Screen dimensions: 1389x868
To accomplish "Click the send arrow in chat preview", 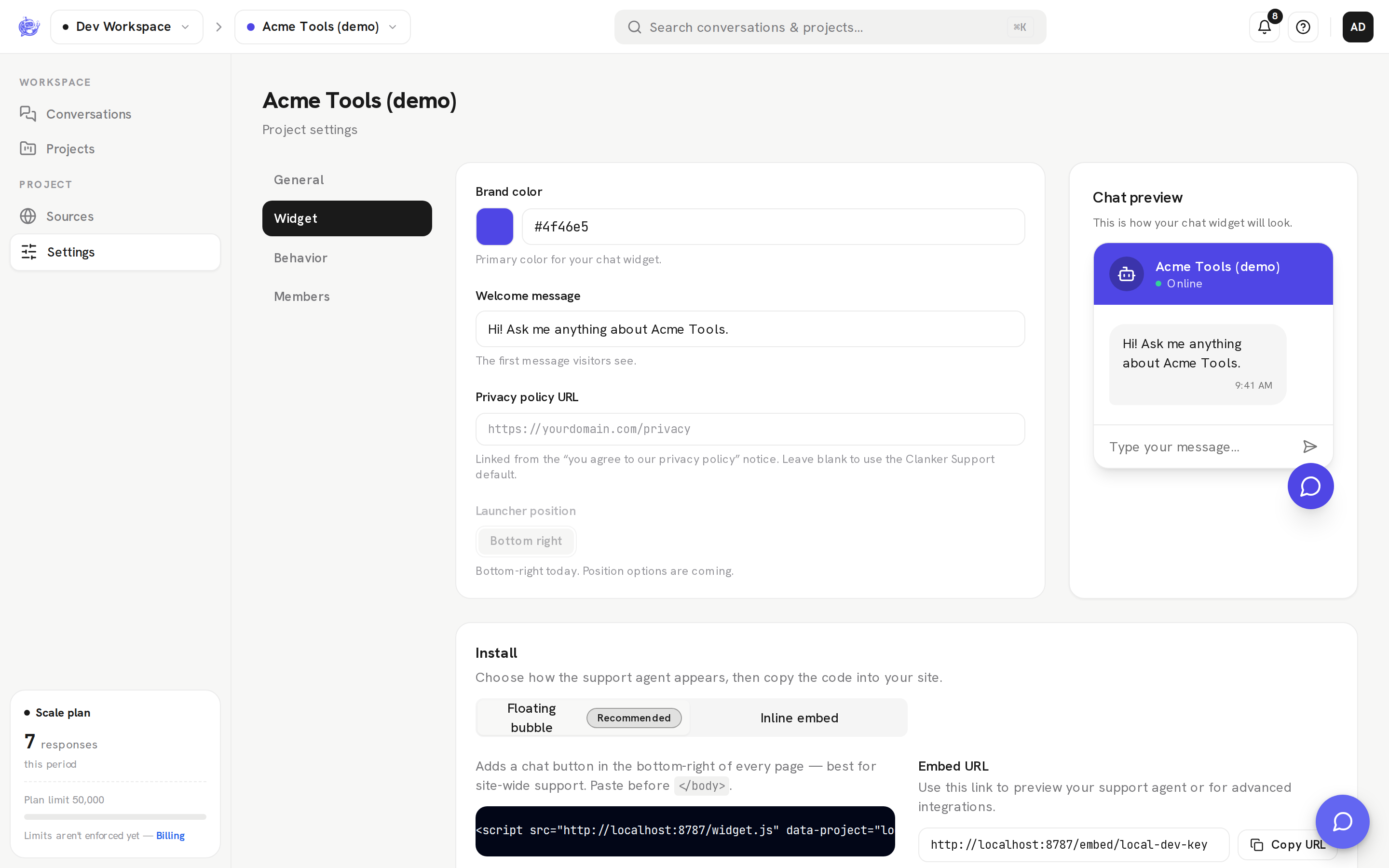I will pos(1310,447).
